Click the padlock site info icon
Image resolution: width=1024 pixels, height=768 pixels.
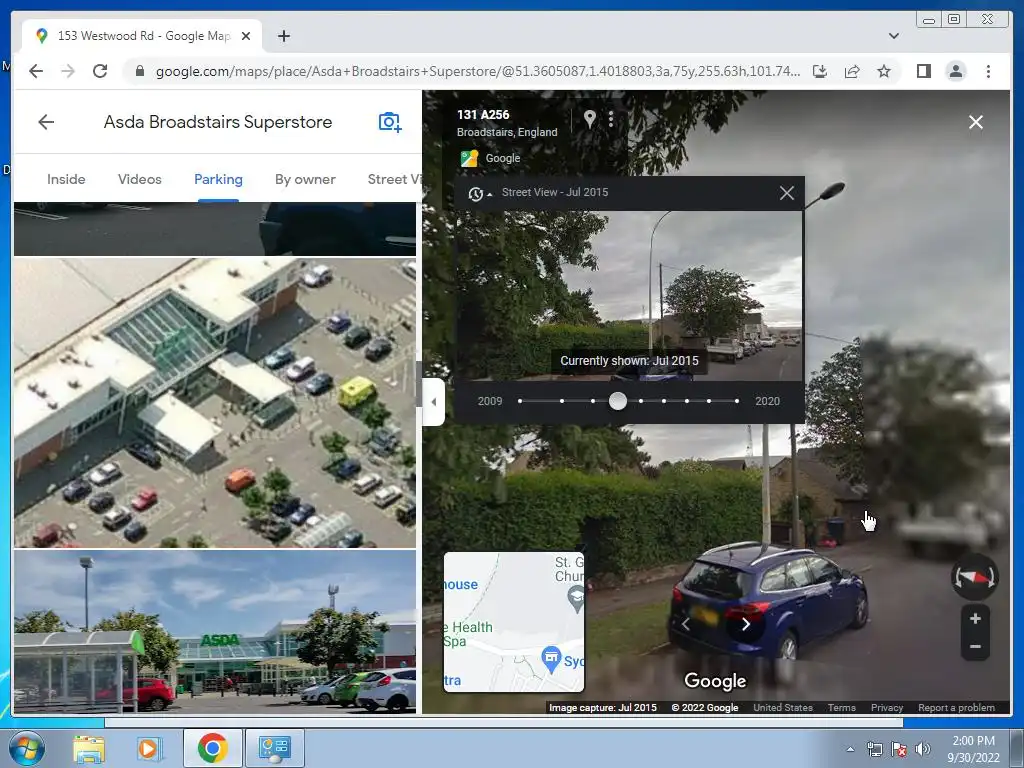click(x=139, y=71)
